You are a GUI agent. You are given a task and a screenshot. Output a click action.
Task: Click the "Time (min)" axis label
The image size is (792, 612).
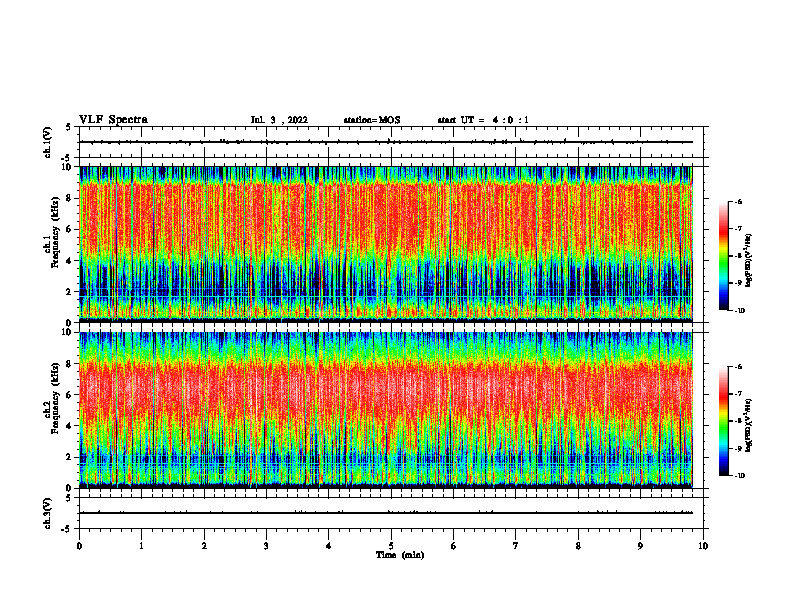coord(400,555)
